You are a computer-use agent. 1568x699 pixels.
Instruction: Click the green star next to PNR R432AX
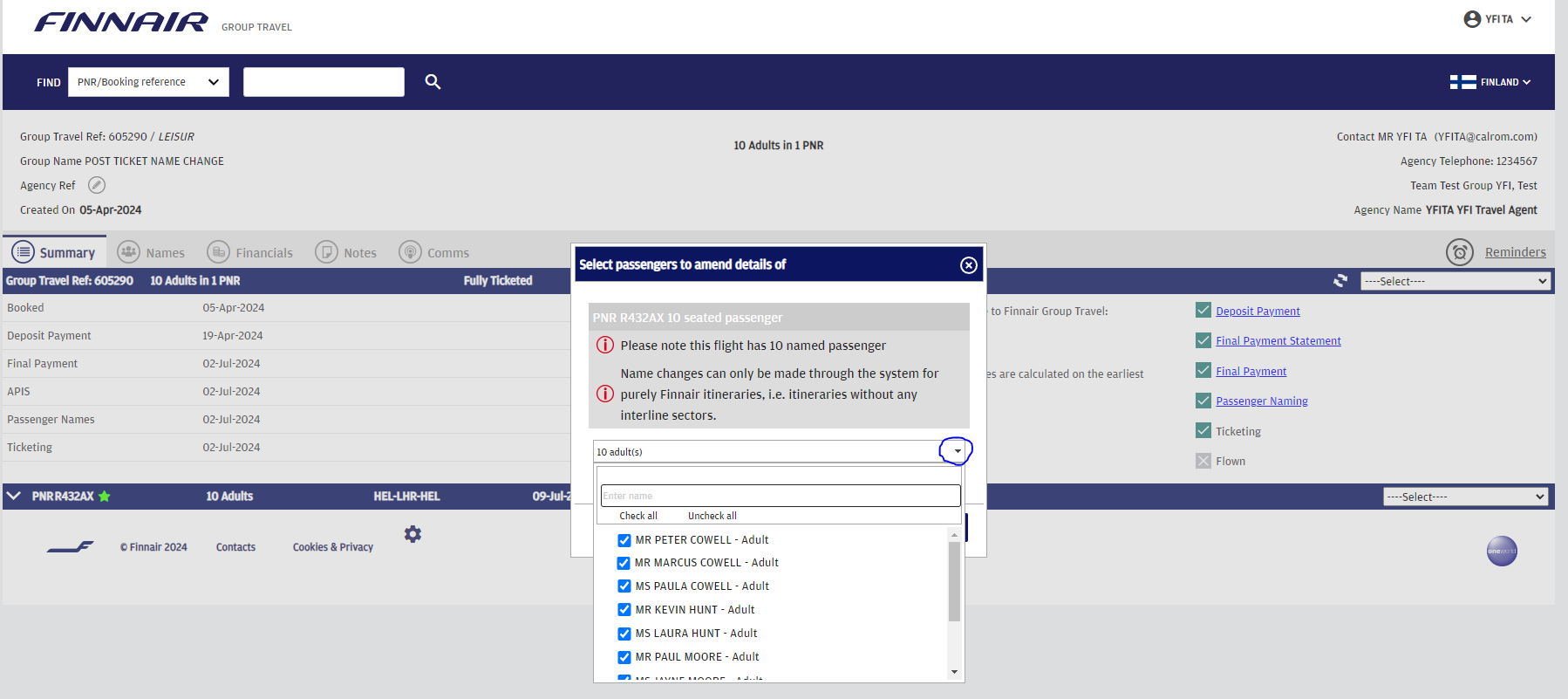click(105, 496)
